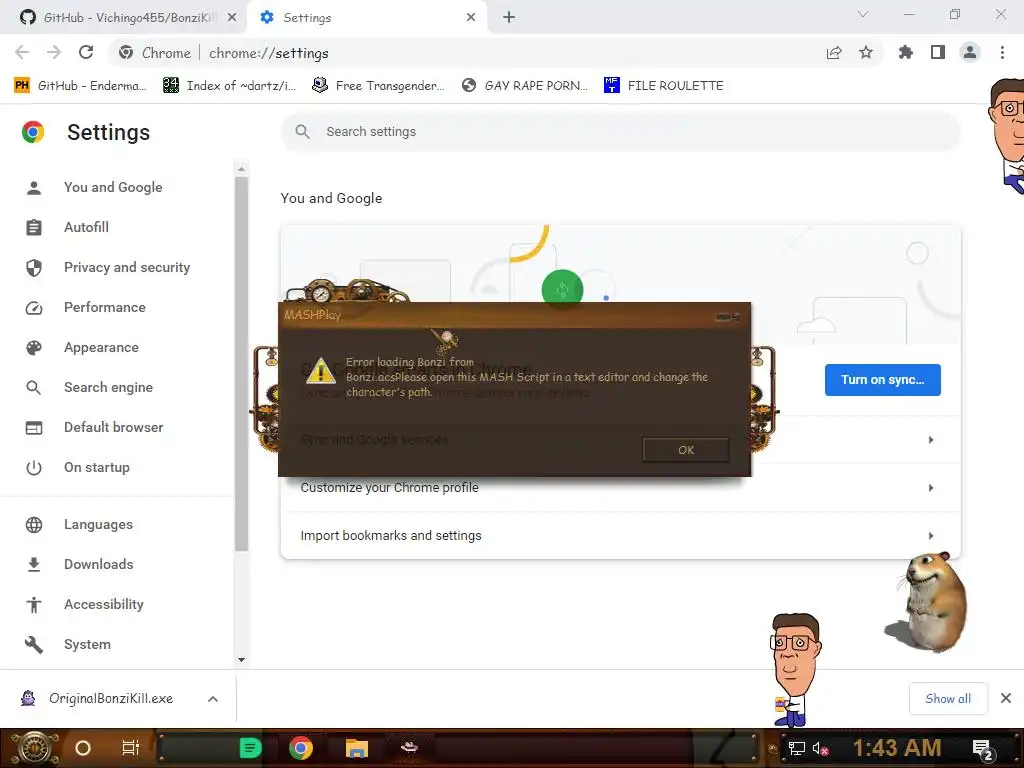Go to Privacy and security settings
The width and height of the screenshot is (1024, 768).
pos(127,268)
